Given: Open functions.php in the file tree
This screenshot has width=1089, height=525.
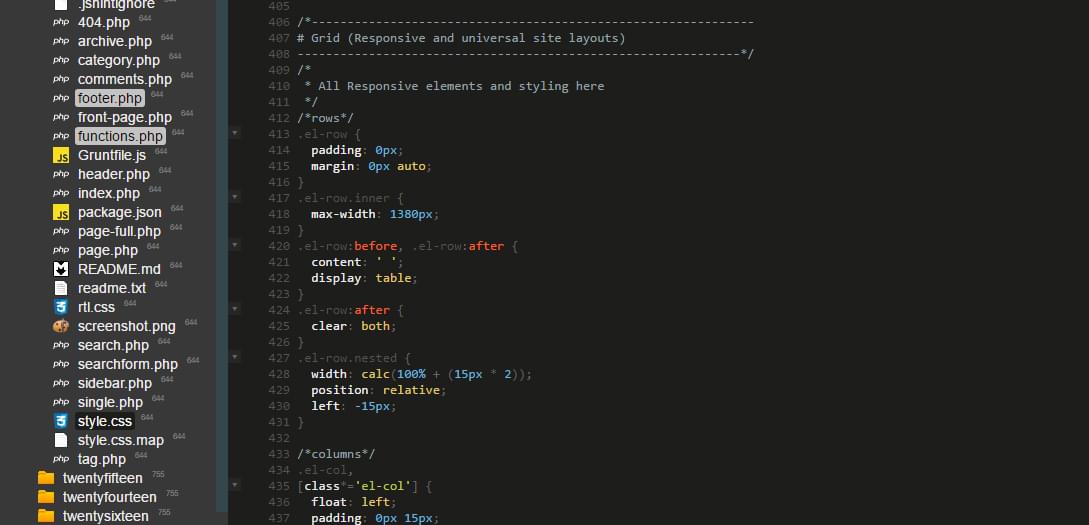Looking at the screenshot, I should tap(120, 136).
